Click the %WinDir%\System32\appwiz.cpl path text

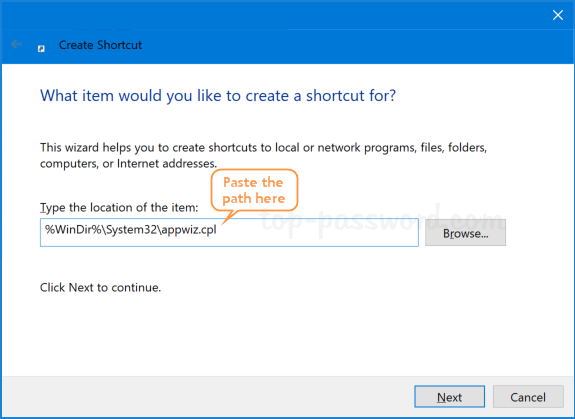131,230
